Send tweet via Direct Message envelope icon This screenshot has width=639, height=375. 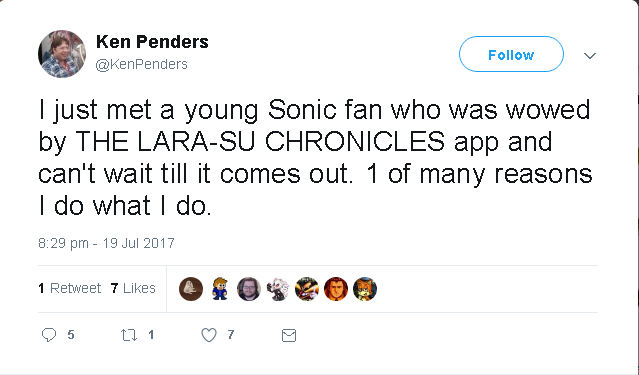(x=289, y=335)
